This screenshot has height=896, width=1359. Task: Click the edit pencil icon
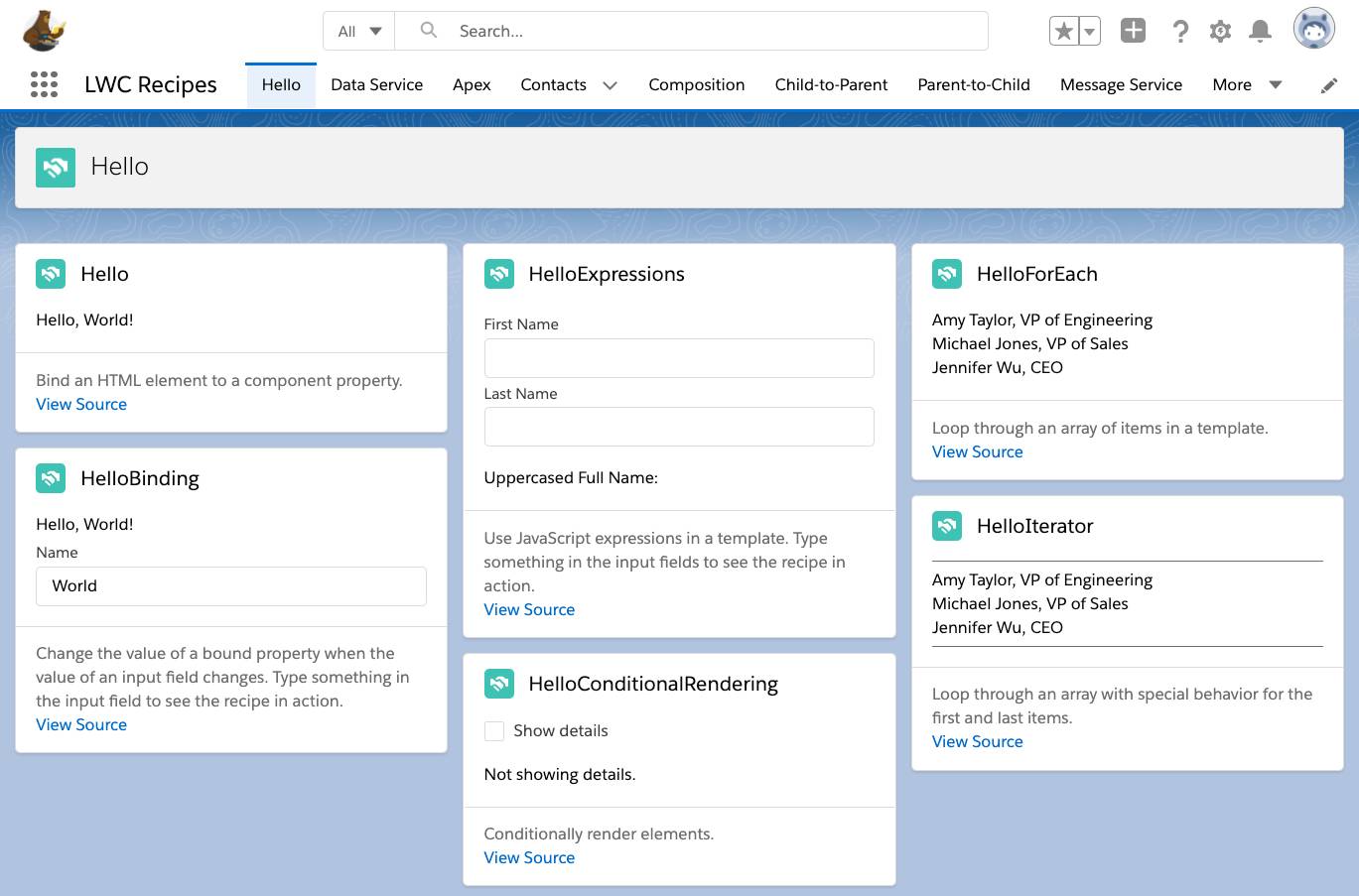click(x=1328, y=85)
